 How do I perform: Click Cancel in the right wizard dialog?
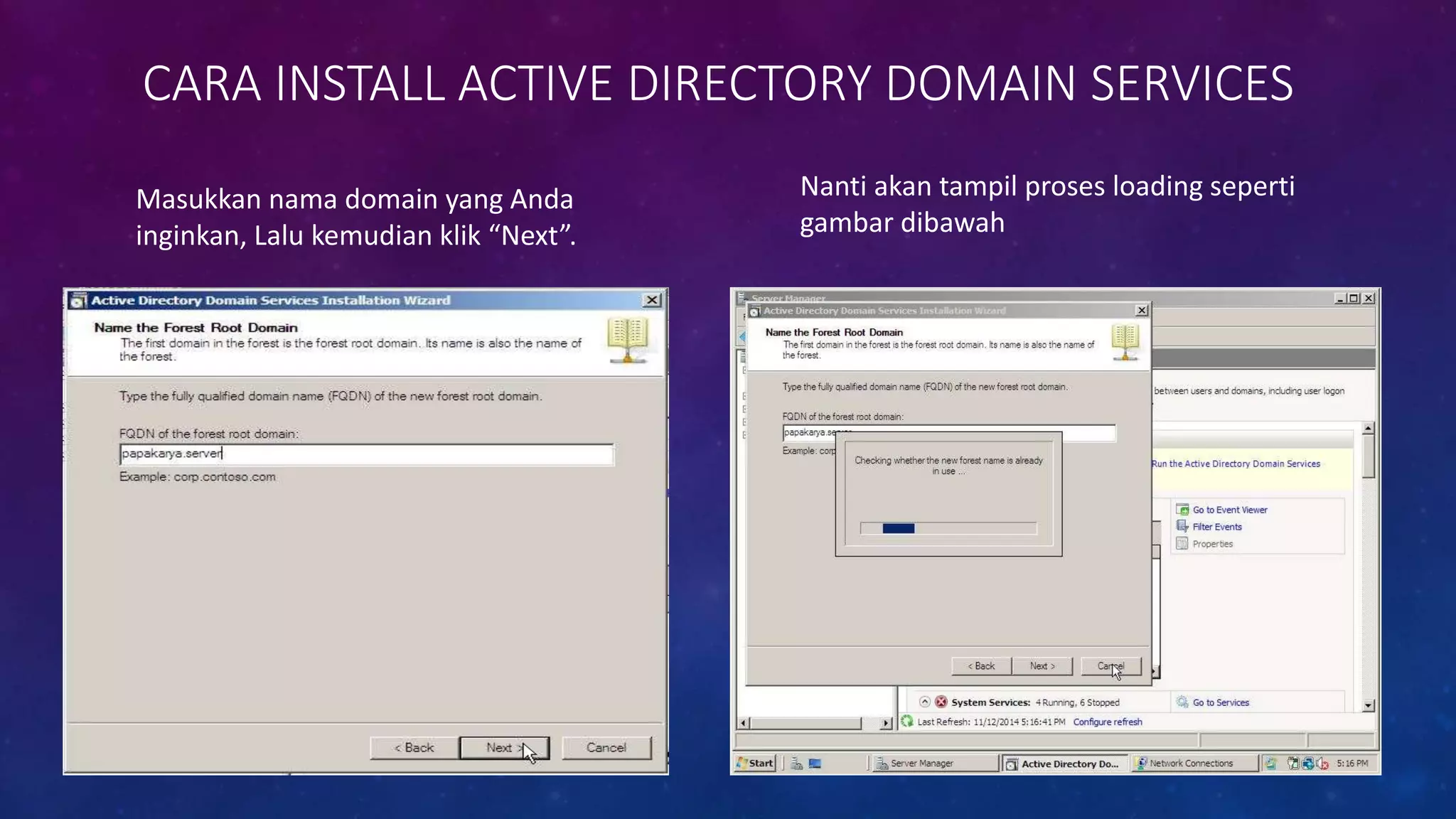tap(1110, 666)
